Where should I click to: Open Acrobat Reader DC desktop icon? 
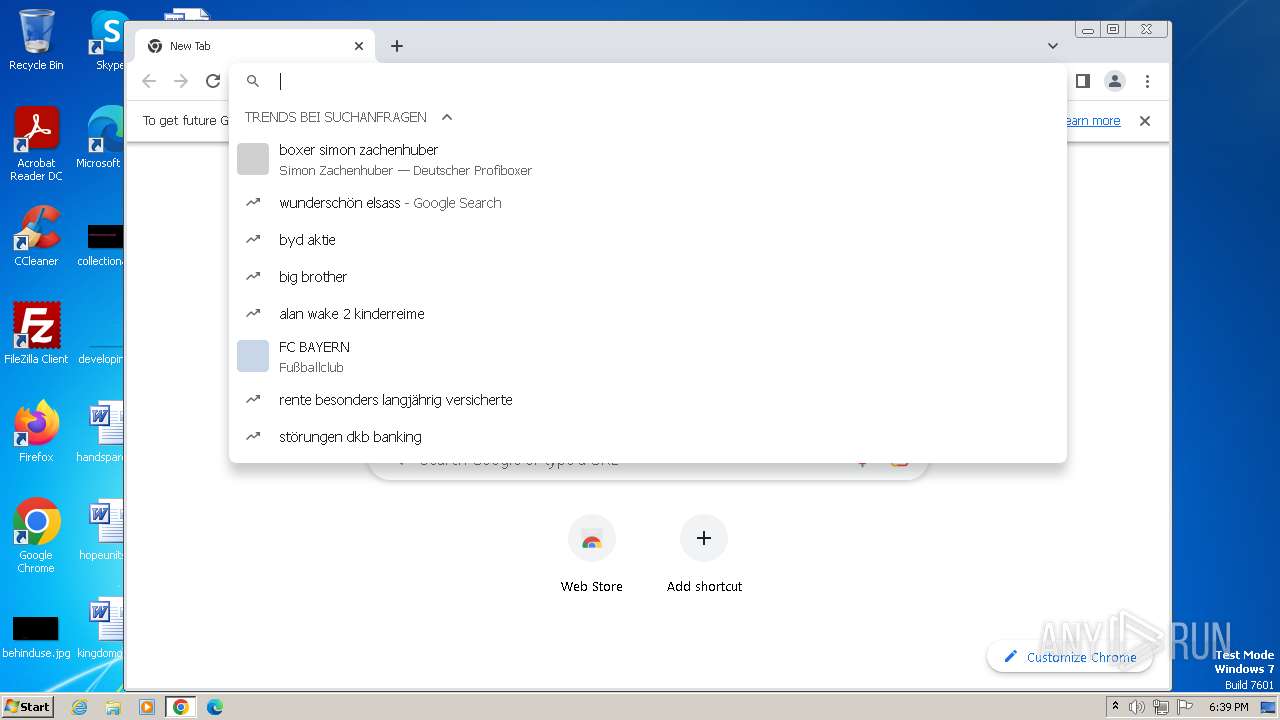pyautogui.click(x=36, y=143)
